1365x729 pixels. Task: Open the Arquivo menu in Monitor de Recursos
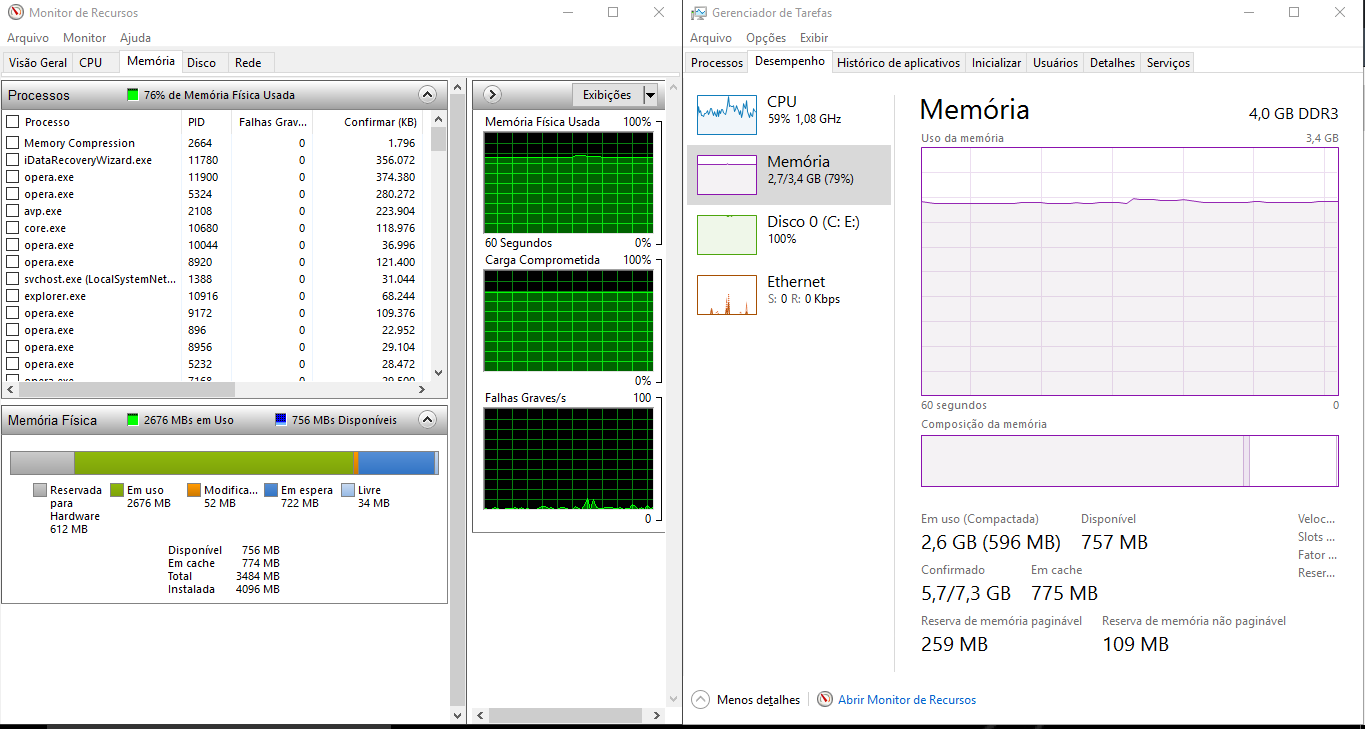[28, 38]
